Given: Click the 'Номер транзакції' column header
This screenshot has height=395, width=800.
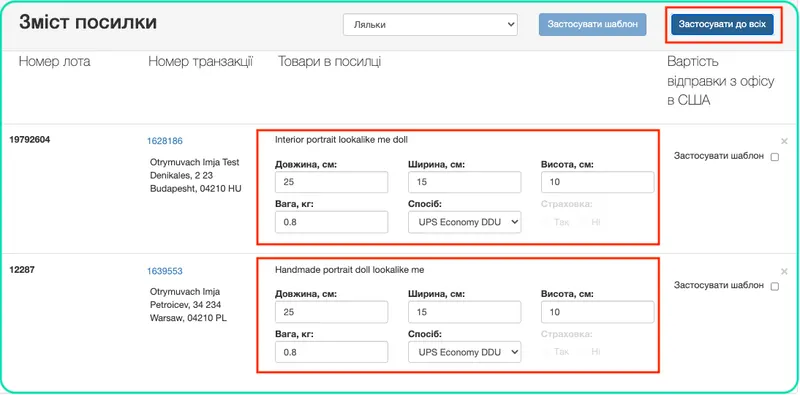Looking at the screenshot, I should pos(201,62).
